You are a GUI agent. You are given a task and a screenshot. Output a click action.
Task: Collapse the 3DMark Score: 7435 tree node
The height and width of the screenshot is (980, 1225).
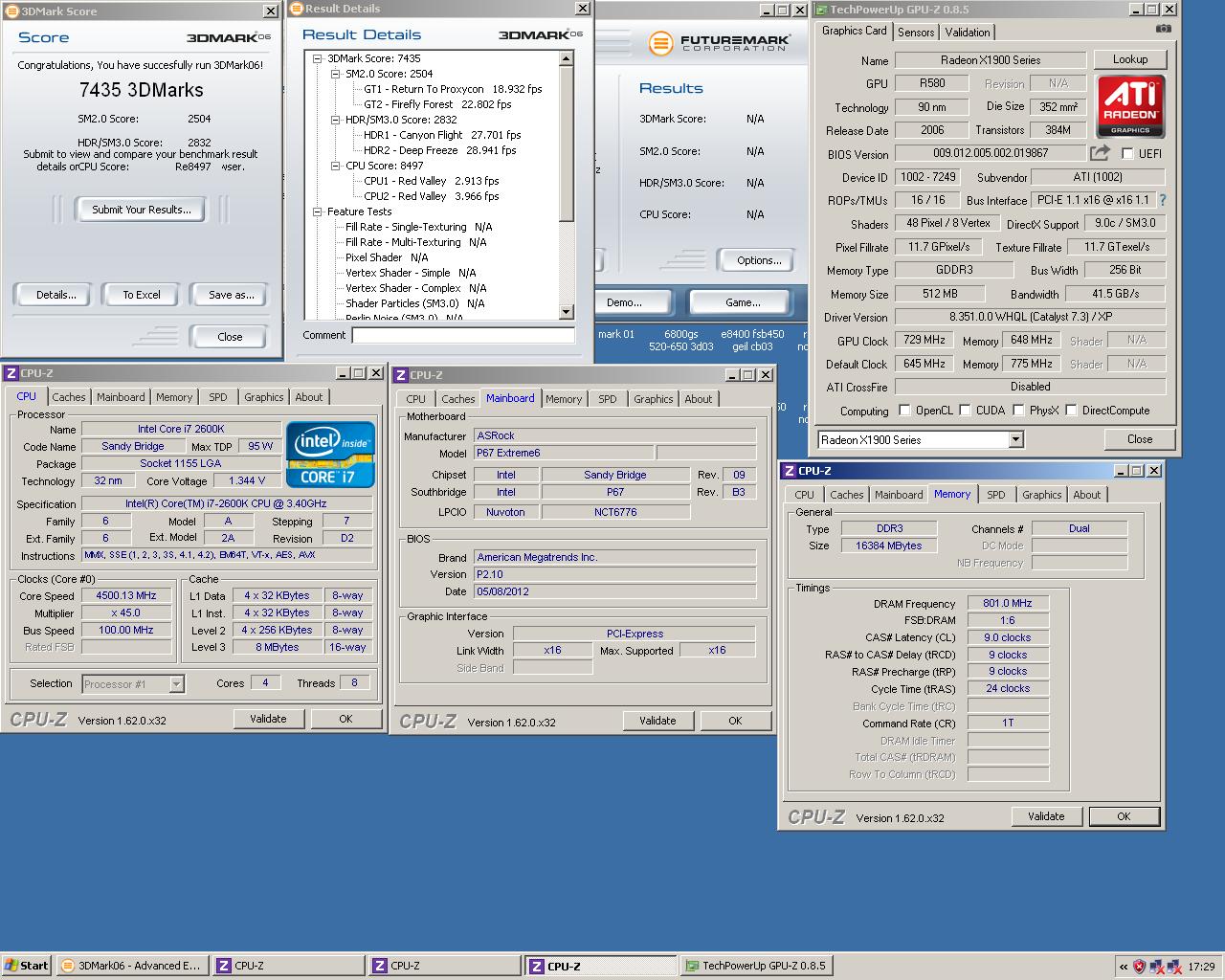click(x=318, y=58)
